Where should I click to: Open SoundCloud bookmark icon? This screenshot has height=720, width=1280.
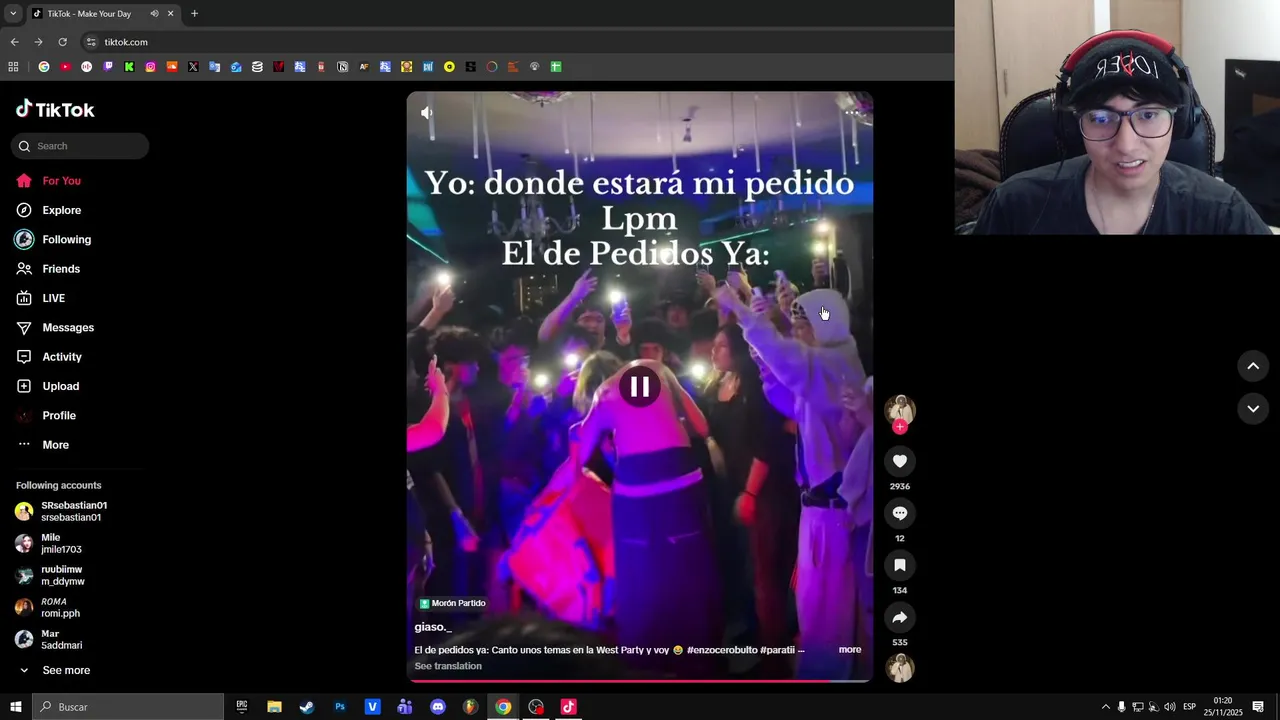(172, 67)
